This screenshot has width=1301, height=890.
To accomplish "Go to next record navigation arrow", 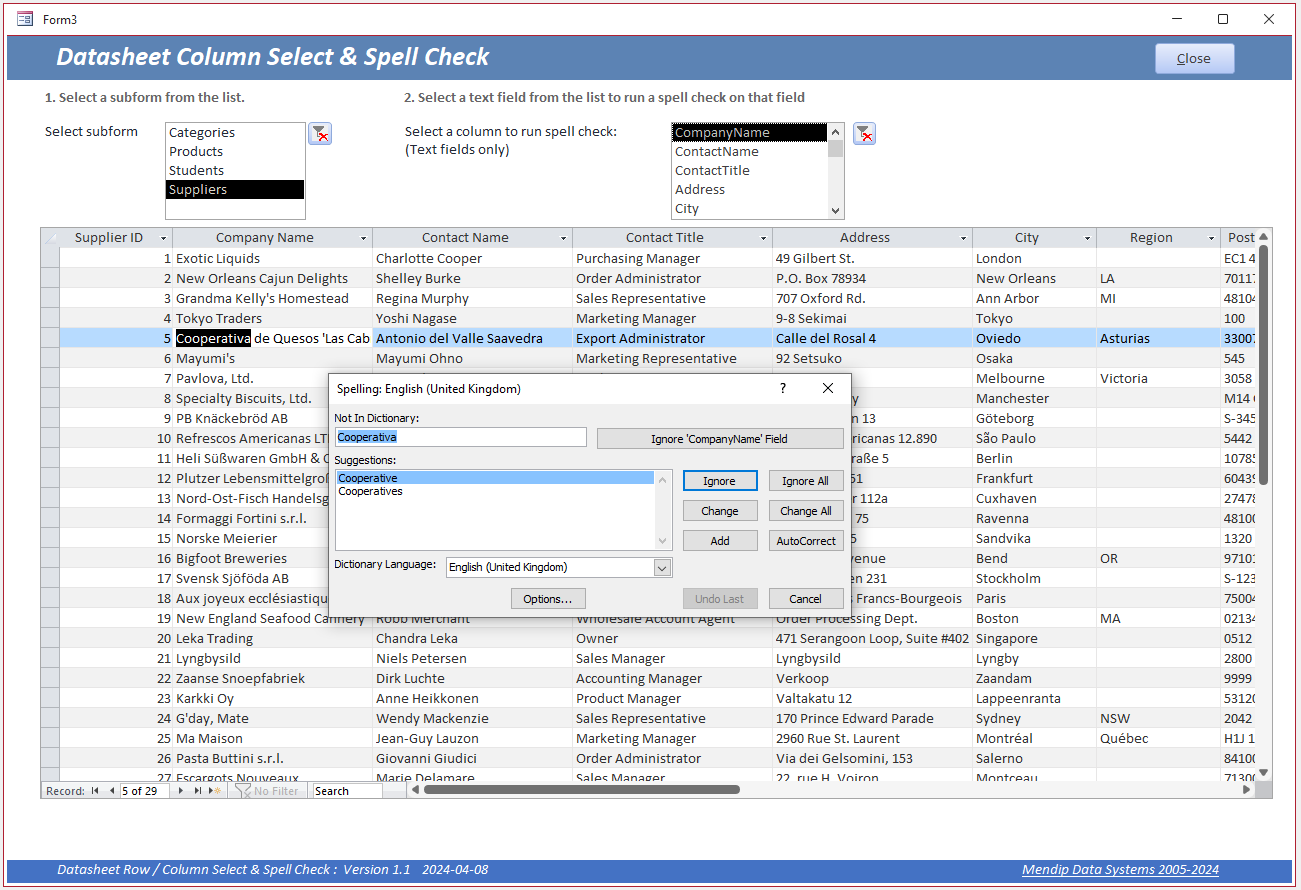I will tap(181, 791).
